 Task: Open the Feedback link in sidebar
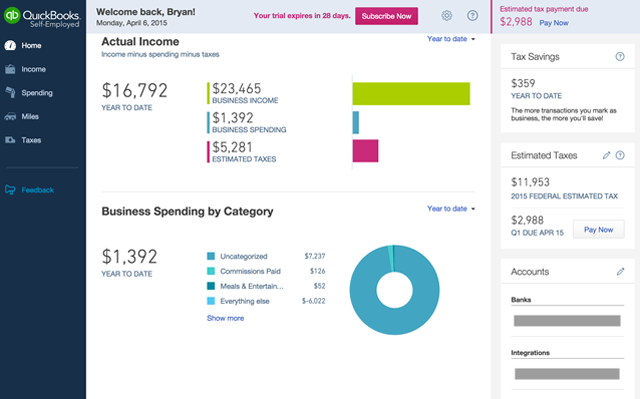tap(38, 190)
